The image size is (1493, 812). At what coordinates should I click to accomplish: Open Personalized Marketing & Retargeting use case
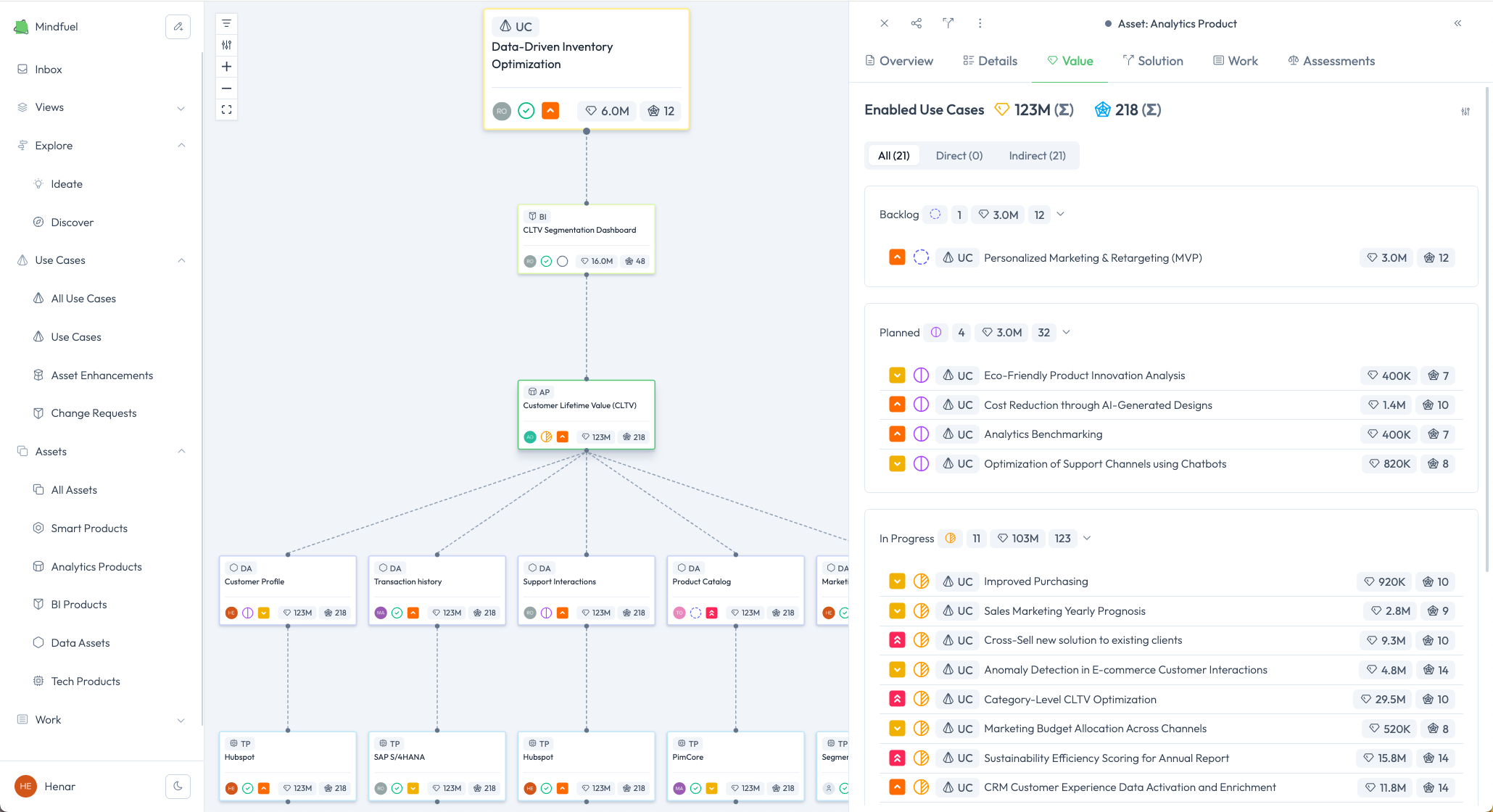[1092, 258]
